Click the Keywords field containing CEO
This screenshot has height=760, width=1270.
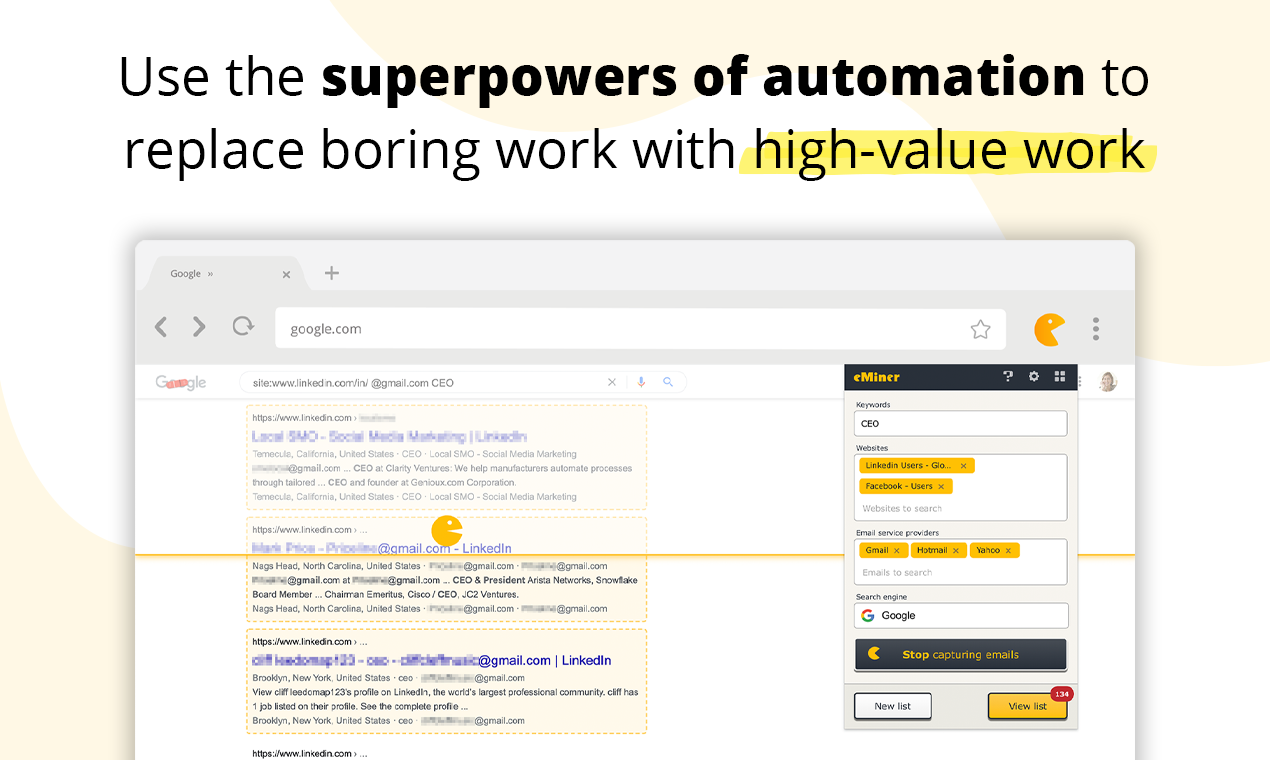tap(960, 424)
